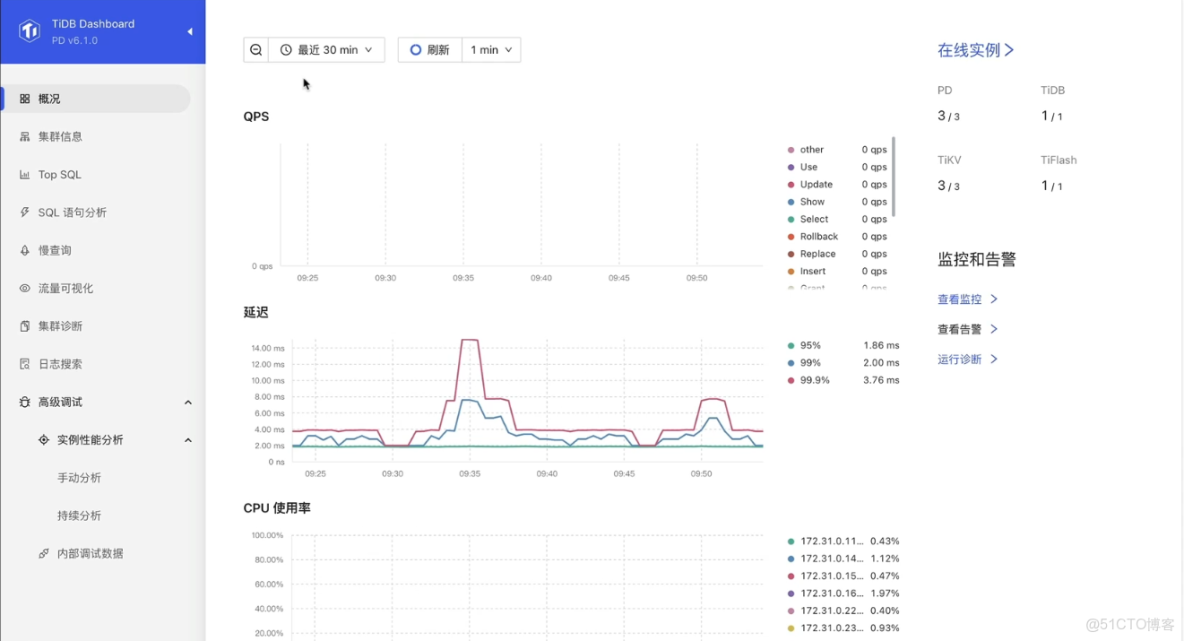Open the 慢查询 slow query page
Image resolution: width=1184 pixels, height=641 pixels.
pyautogui.click(x=58, y=250)
